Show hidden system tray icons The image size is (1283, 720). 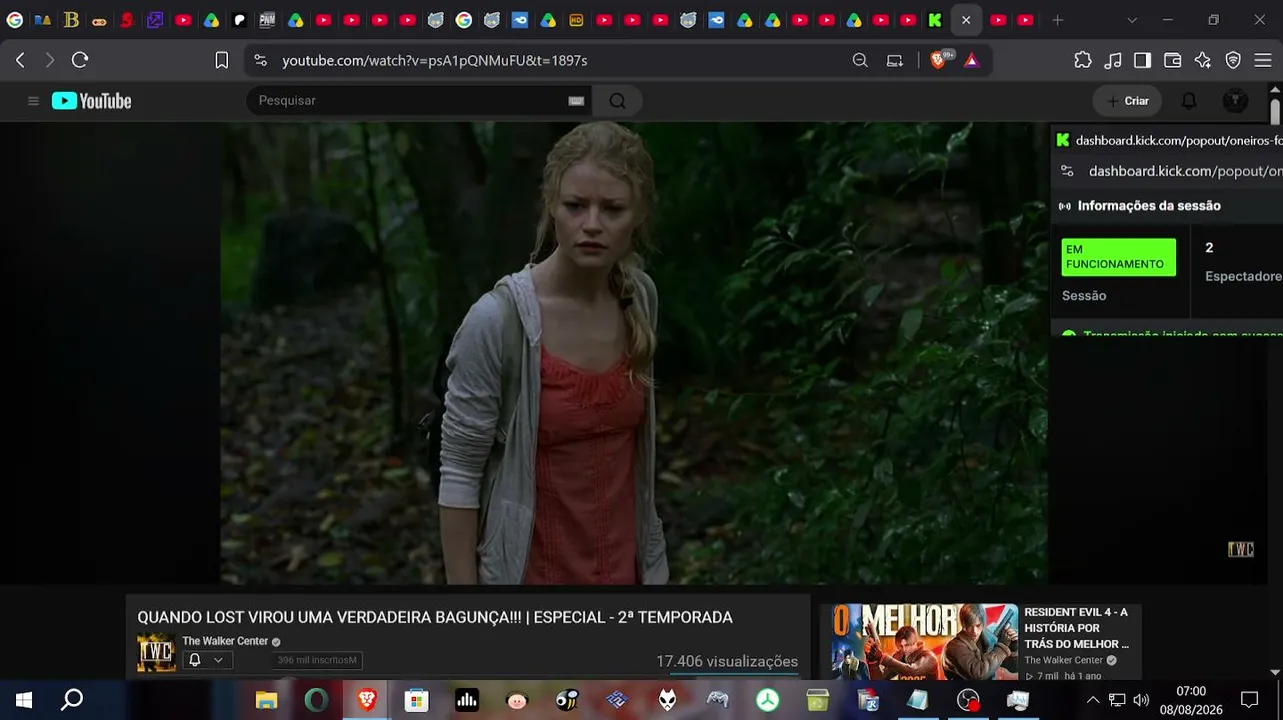coord(1092,700)
